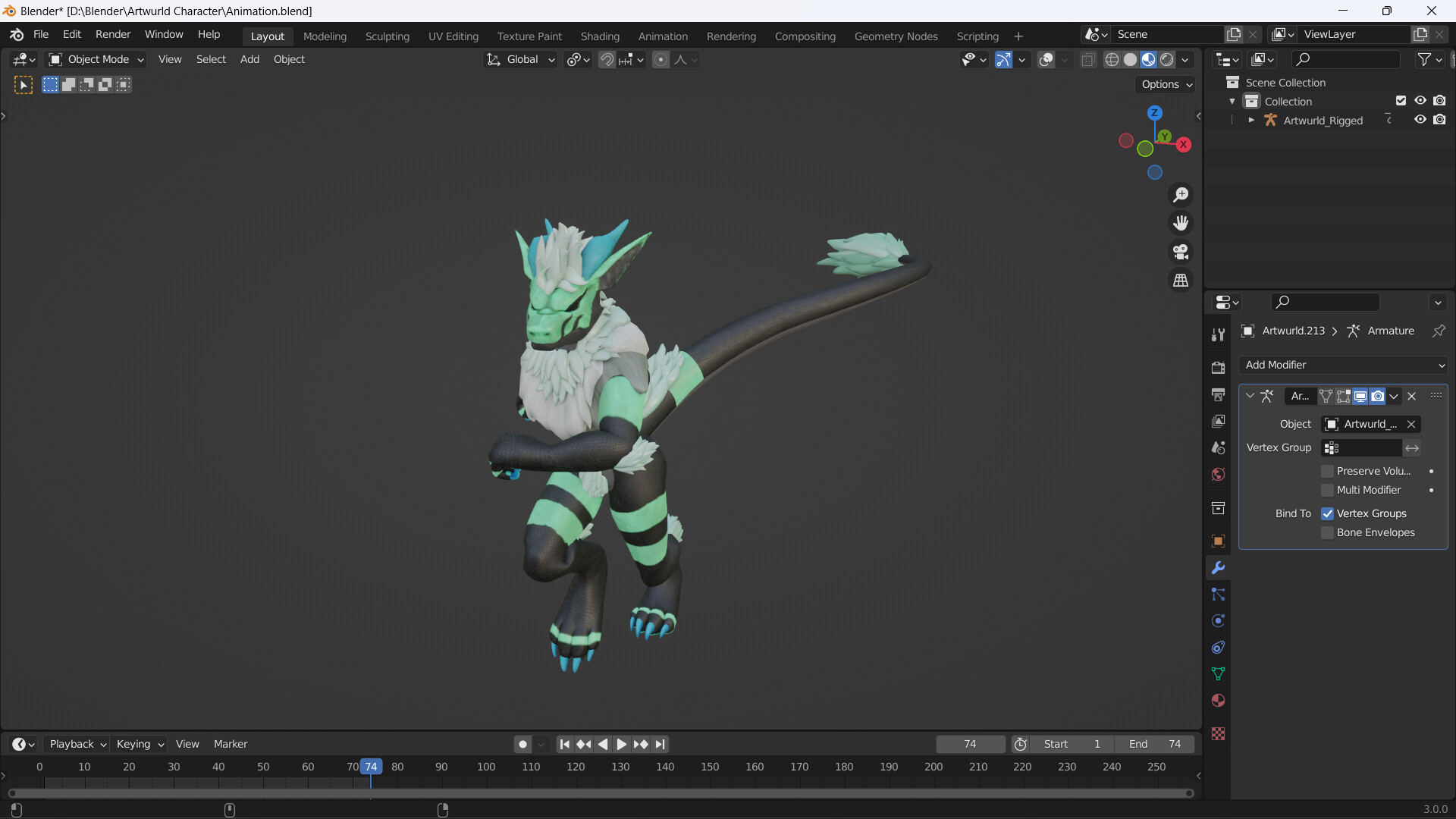Switch viewport to rendered shading mode

tap(1168, 59)
